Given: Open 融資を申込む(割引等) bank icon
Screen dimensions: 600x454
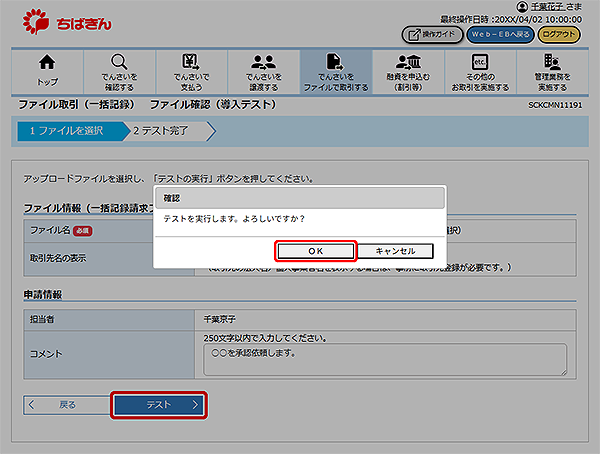Looking at the screenshot, I should tap(408, 70).
